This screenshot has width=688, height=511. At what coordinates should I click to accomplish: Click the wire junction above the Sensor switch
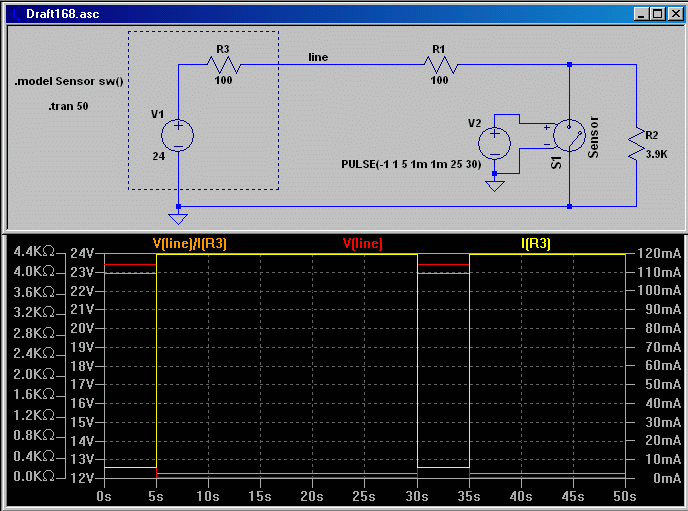(x=569, y=65)
